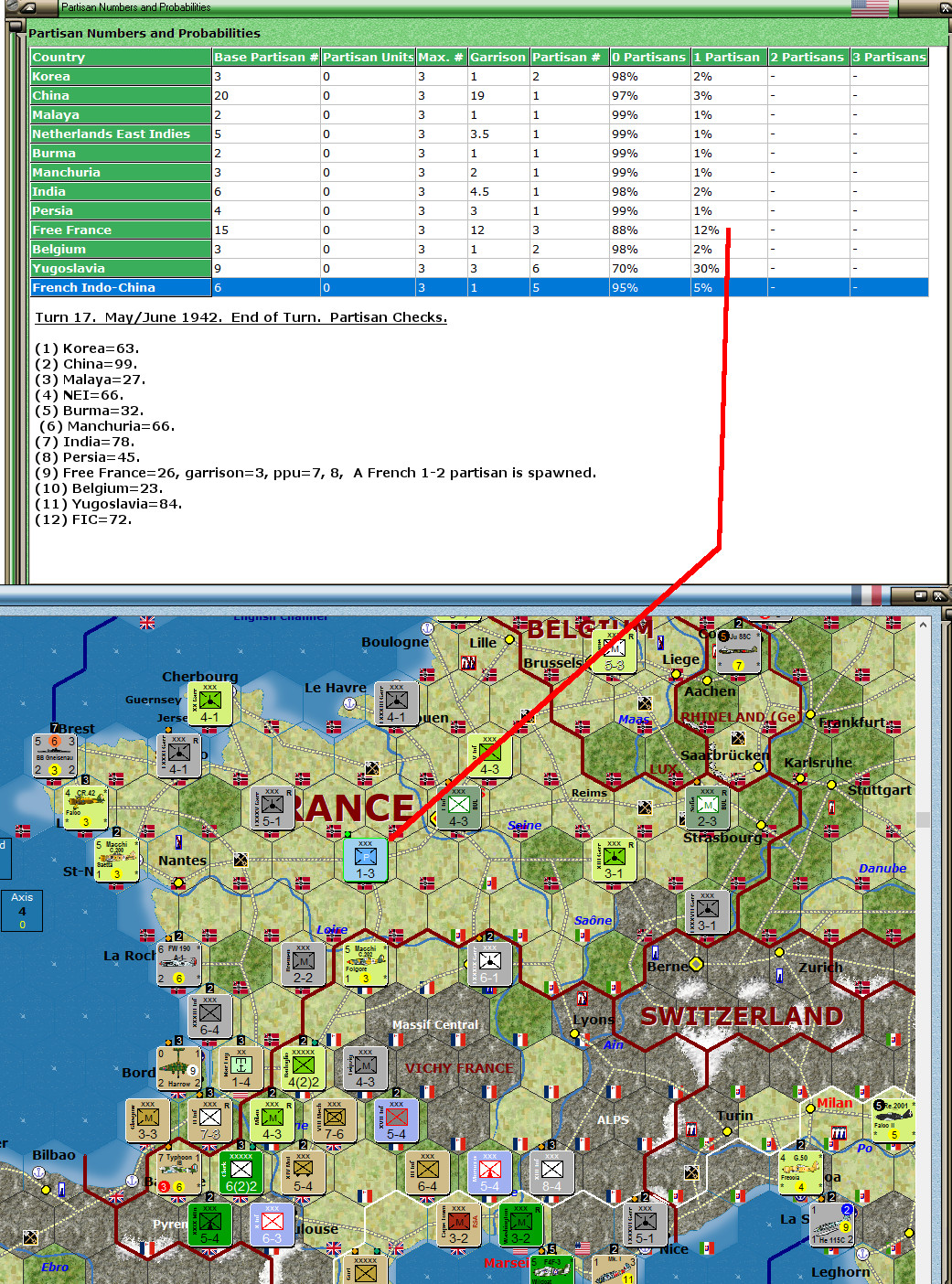Click the Free France=26 partisan log line
This screenshot has height=1284, width=952.
315,473
